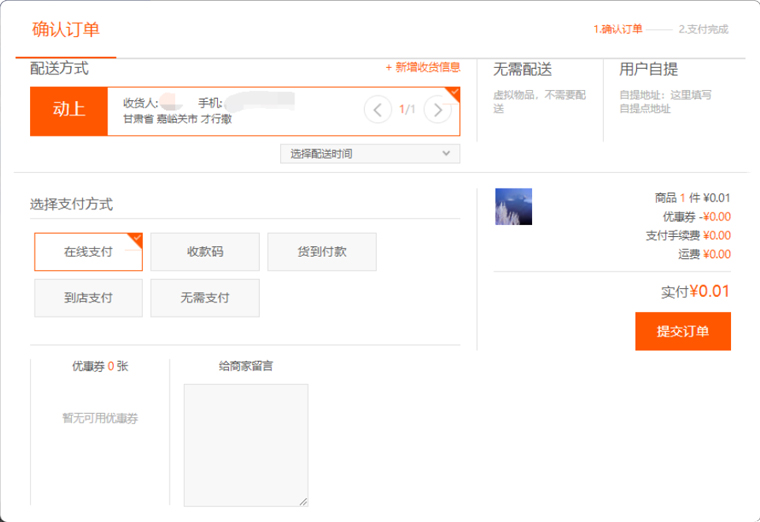760x522 pixels.
Task: Select 收款码 payment method
Action: (x=205, y=252)
